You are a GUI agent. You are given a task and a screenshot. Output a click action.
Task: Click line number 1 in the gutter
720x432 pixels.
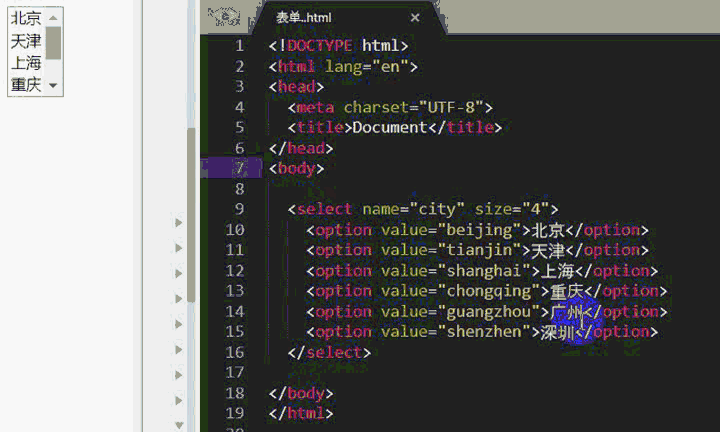click(x=239, y=45)
